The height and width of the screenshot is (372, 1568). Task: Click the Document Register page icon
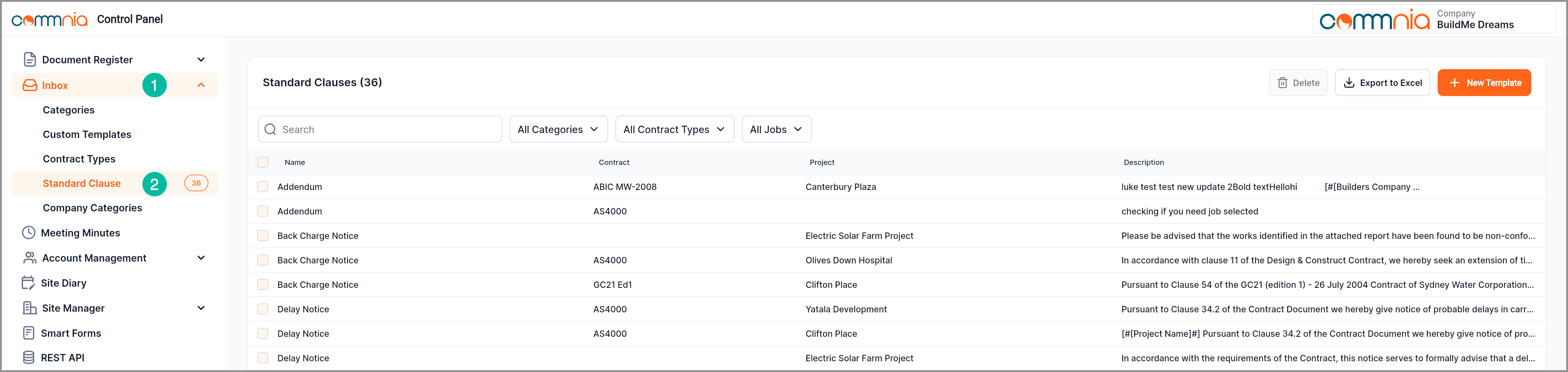[29, 60]
